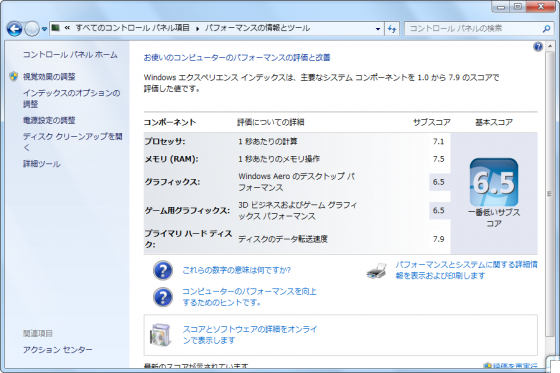The image size is (560, 373).
Task: Click the refresh button beside address bar
Action: (392, 29)
